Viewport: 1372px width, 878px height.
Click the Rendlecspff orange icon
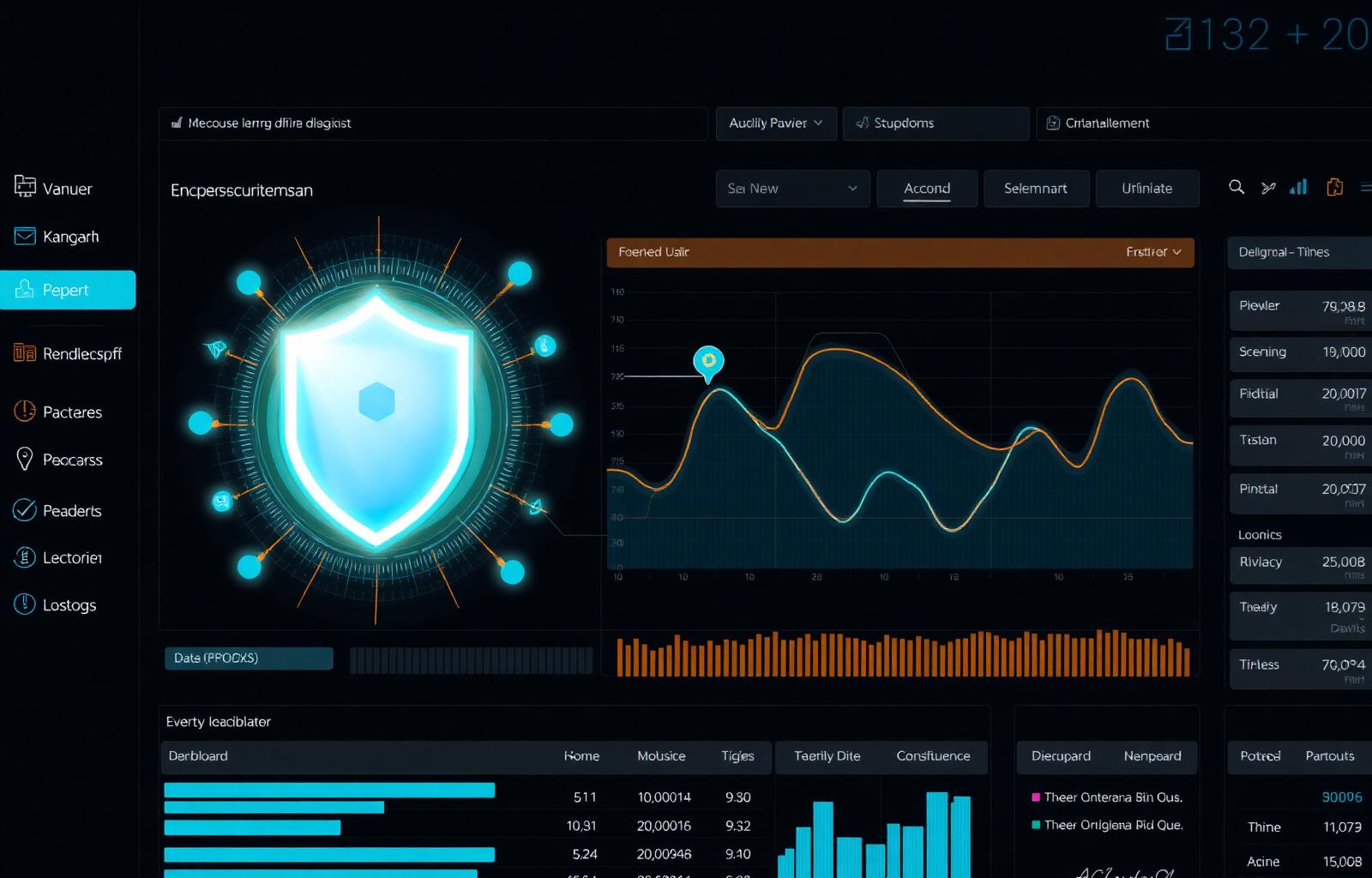[x=25, y=352]
